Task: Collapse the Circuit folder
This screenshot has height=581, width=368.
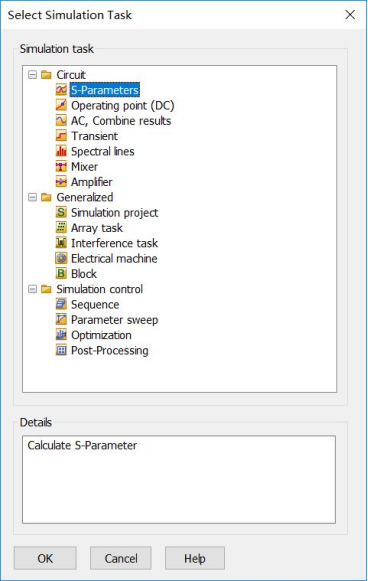Action: 33,75
